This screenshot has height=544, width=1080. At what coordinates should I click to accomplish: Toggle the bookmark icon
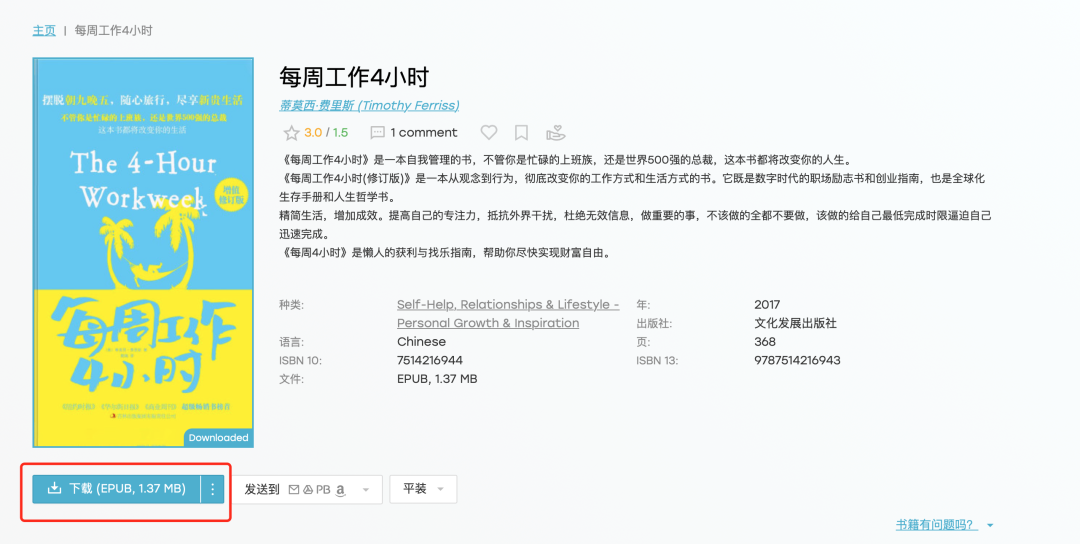521,132
